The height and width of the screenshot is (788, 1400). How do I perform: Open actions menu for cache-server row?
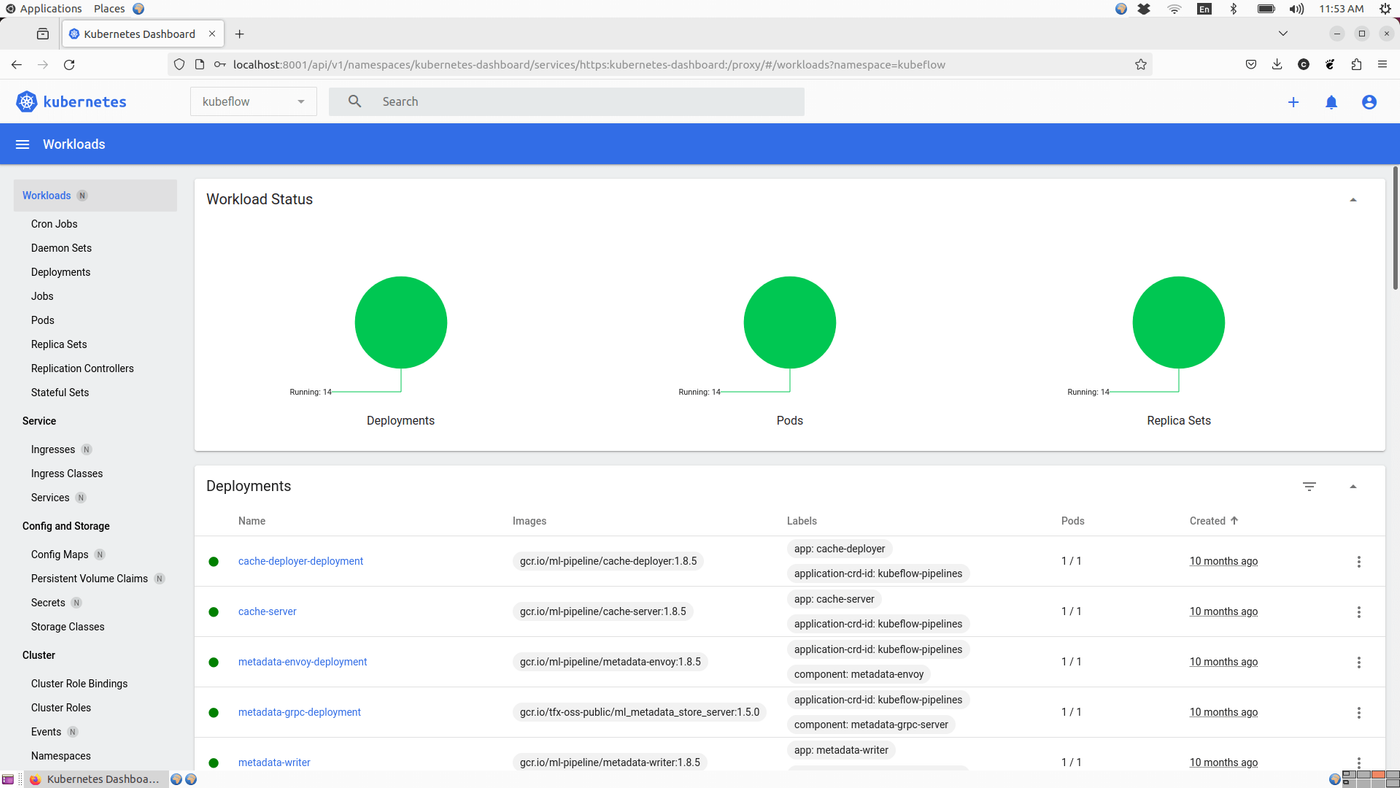click(1358, 612)
